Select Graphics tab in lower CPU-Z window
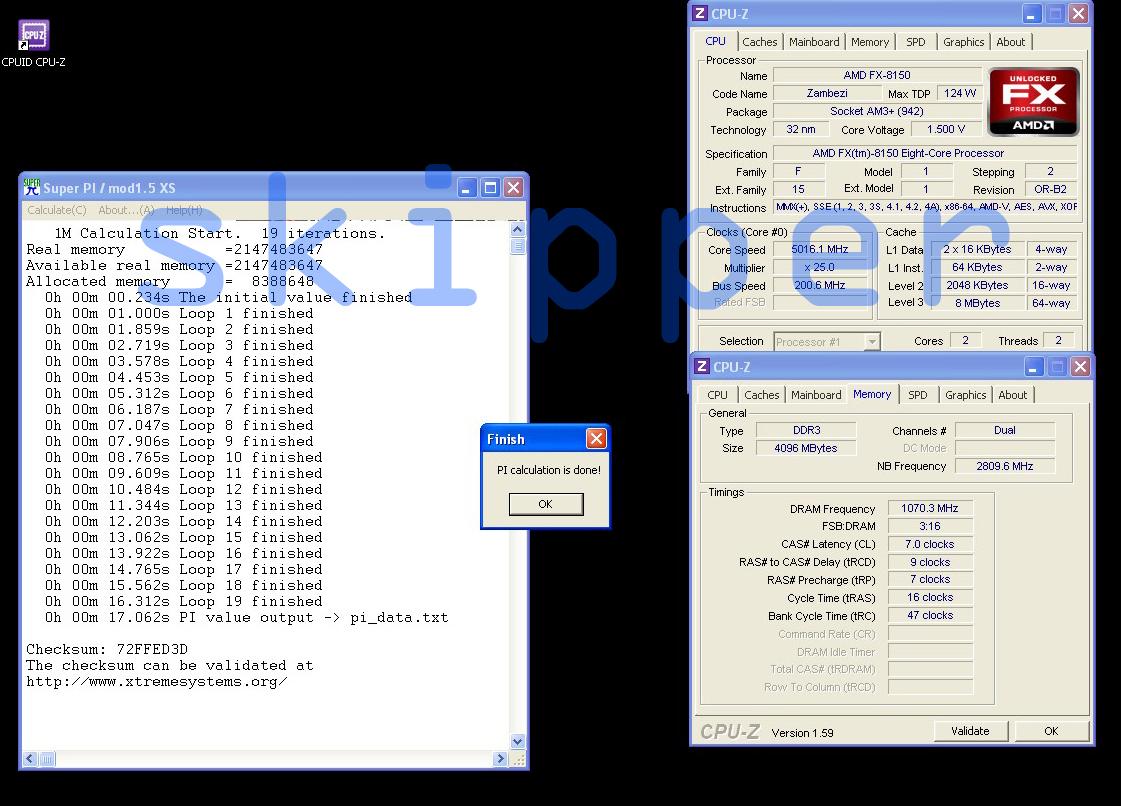 (966, 395)
